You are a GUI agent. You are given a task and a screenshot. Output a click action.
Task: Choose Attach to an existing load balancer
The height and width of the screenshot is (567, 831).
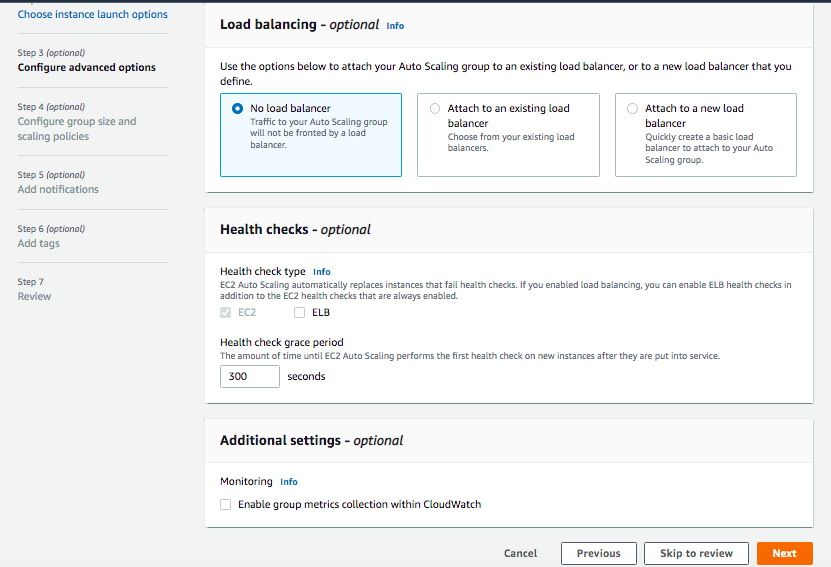(434, 108)
